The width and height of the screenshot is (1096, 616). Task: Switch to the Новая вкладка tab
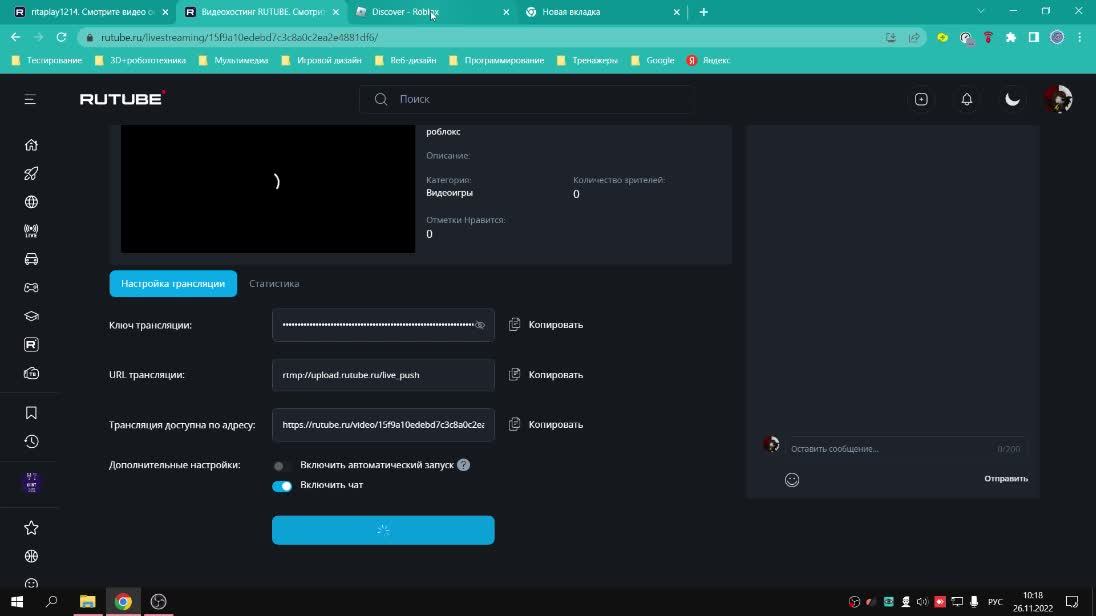[x=603, y=12]
